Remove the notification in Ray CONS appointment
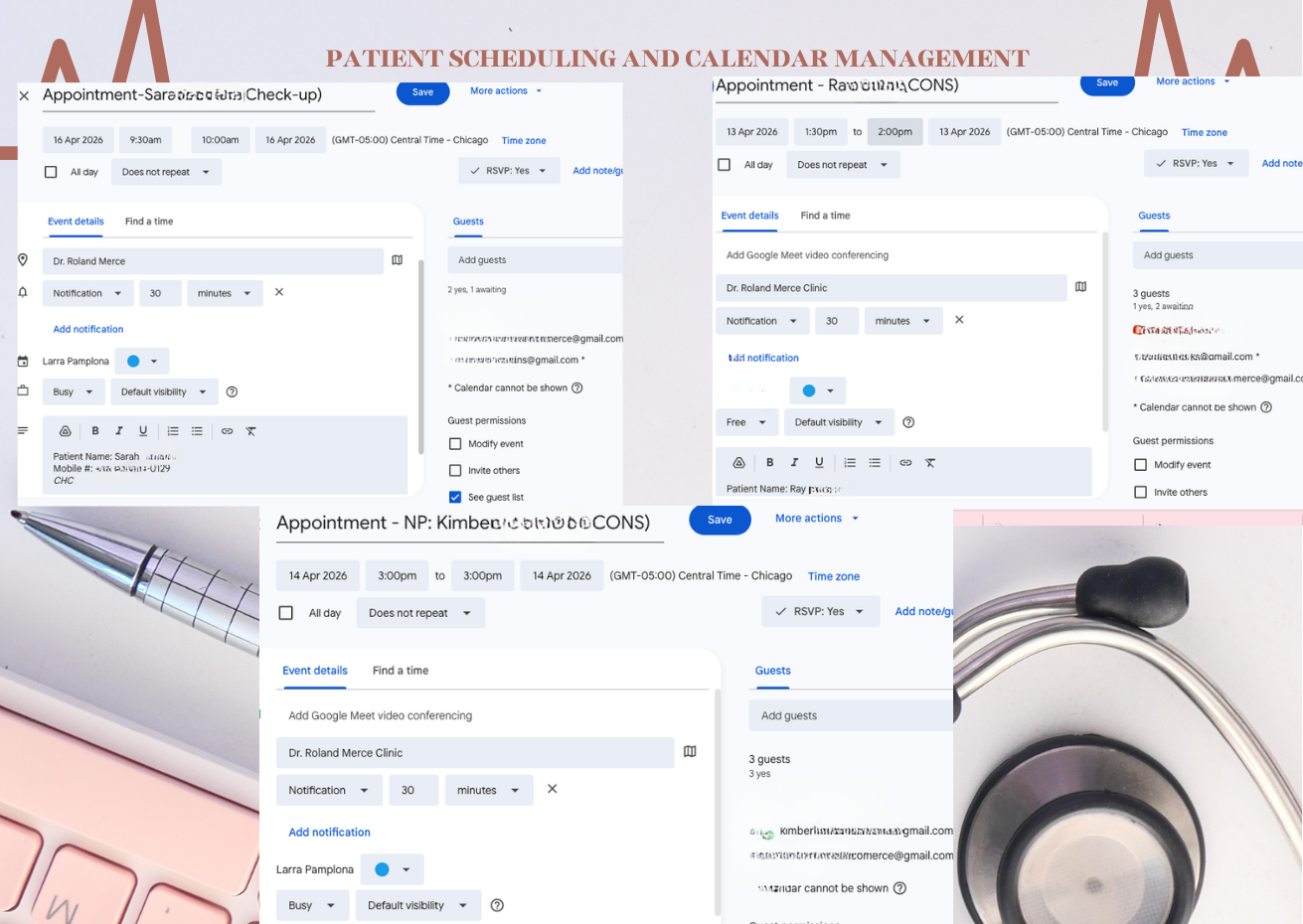Screen dimensions: 1303x924 [959, 320]
